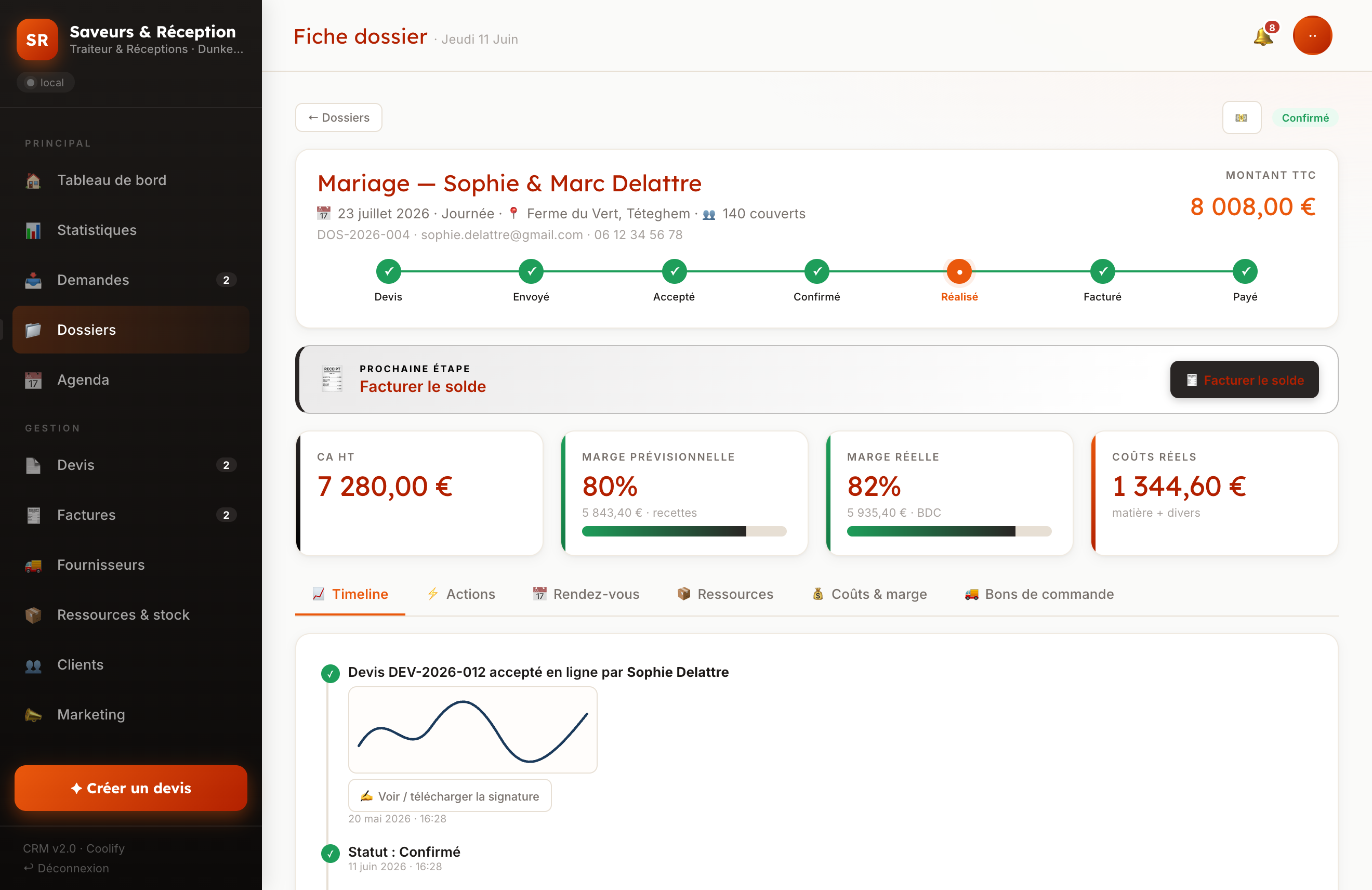The image size is (1372, 890).
Task: Open Statistiques from the sidebar chart icon
Action: [33, 230]
